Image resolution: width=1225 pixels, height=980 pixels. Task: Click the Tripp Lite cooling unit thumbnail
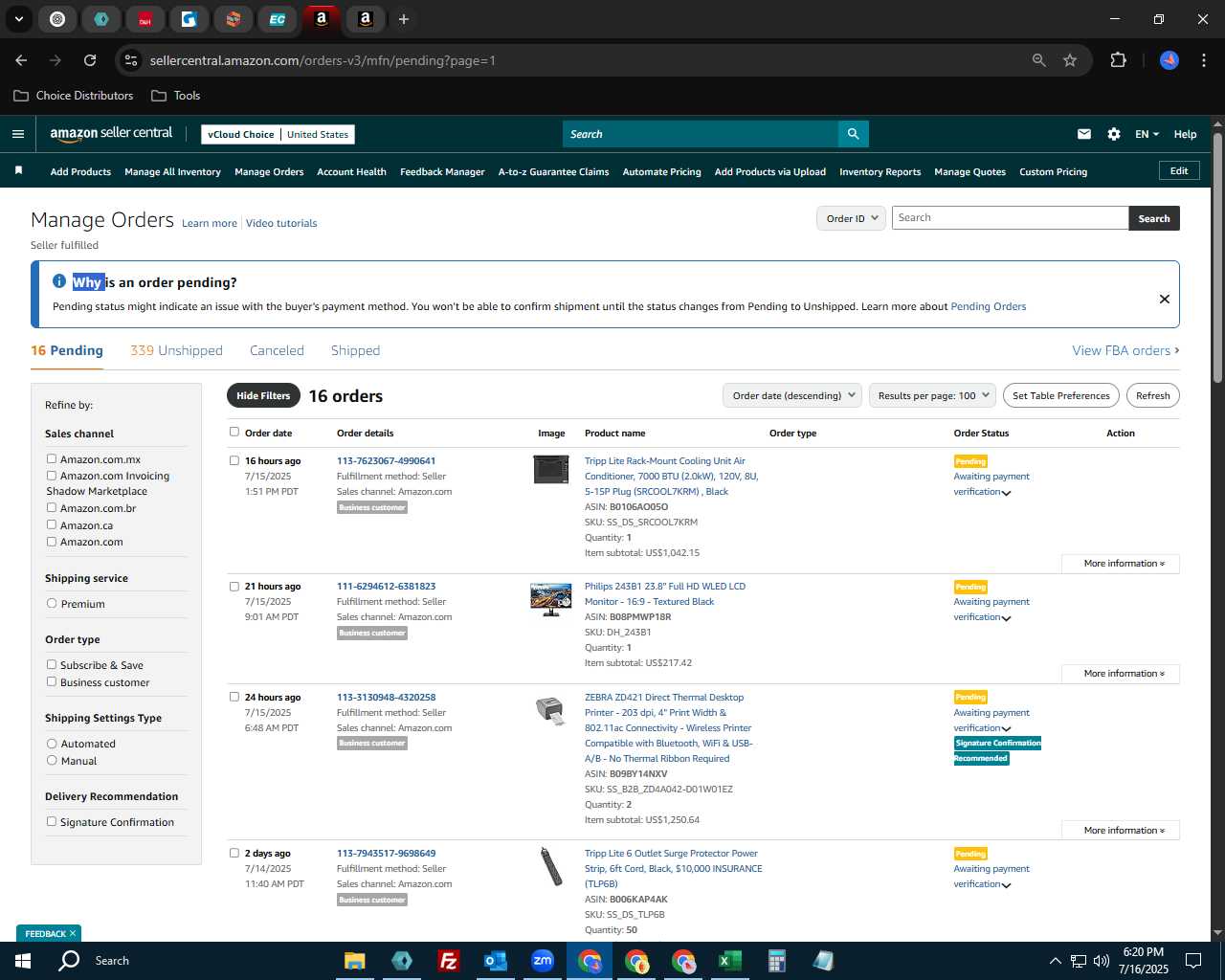click(x=550, y=469)
